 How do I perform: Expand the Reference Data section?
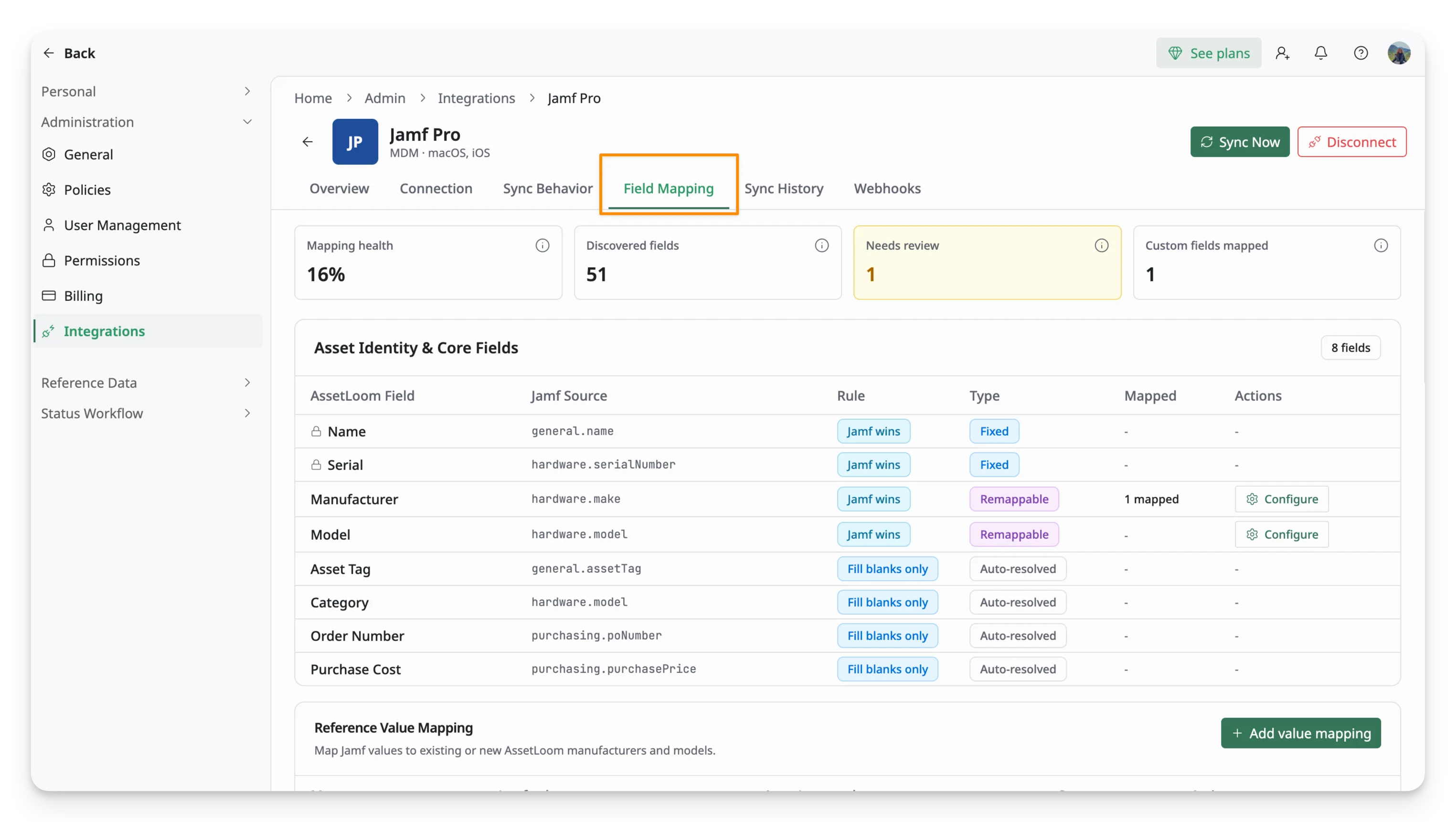coord(147,383)
